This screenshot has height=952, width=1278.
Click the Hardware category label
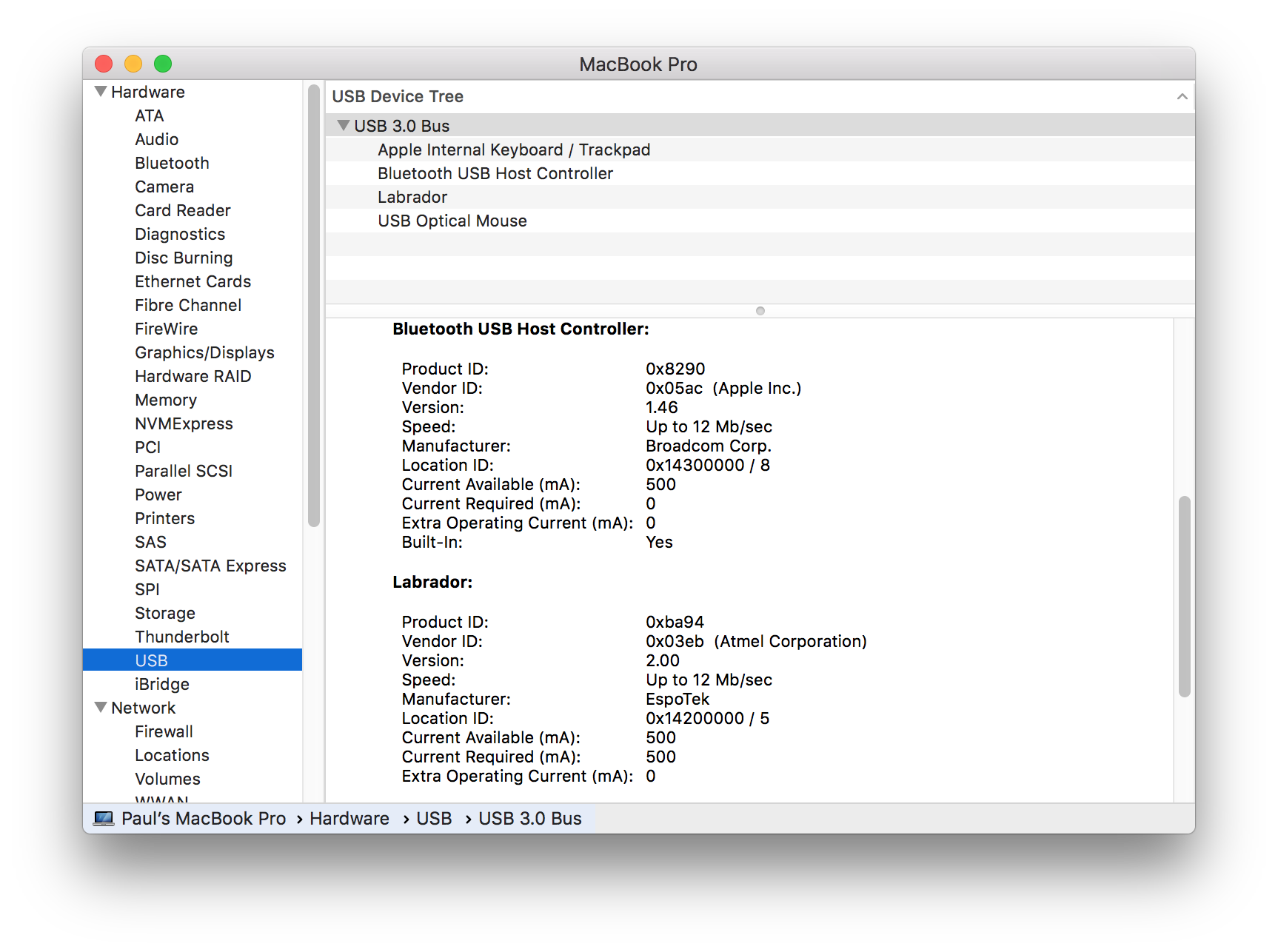pos(148,93)
